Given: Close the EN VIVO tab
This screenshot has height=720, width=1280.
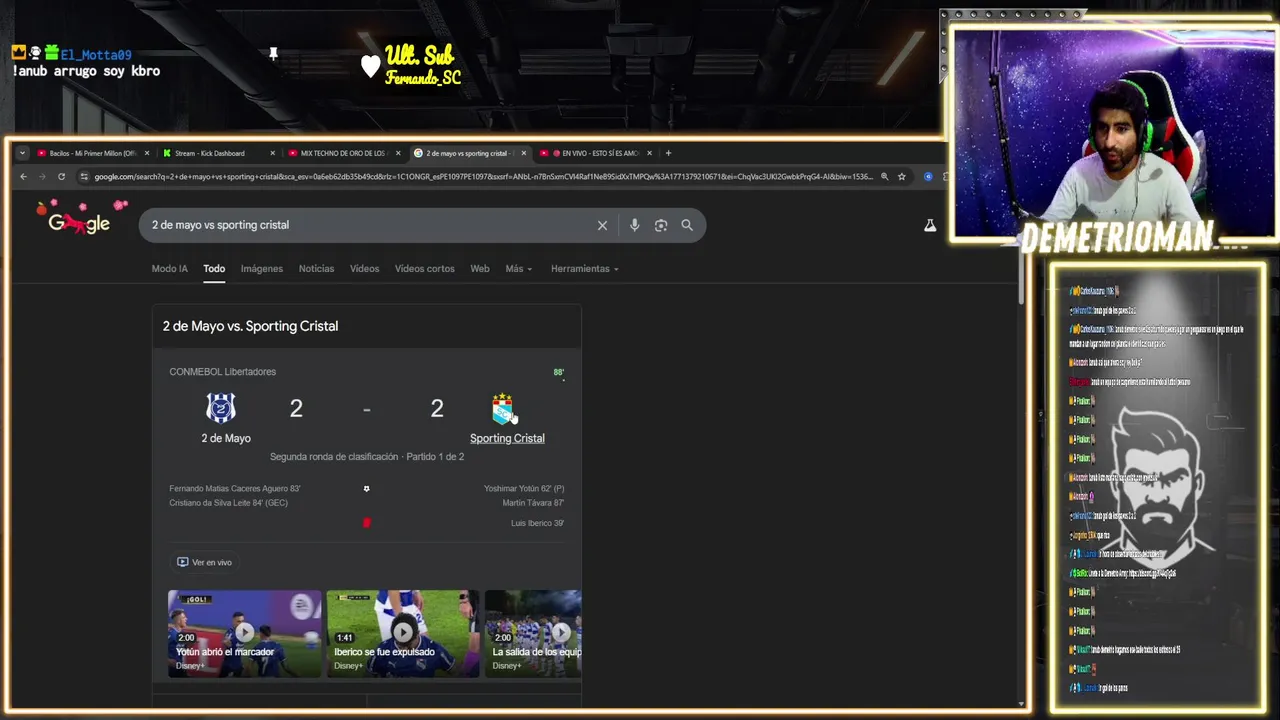Looking at the screenshot, I should pos(650,153).
